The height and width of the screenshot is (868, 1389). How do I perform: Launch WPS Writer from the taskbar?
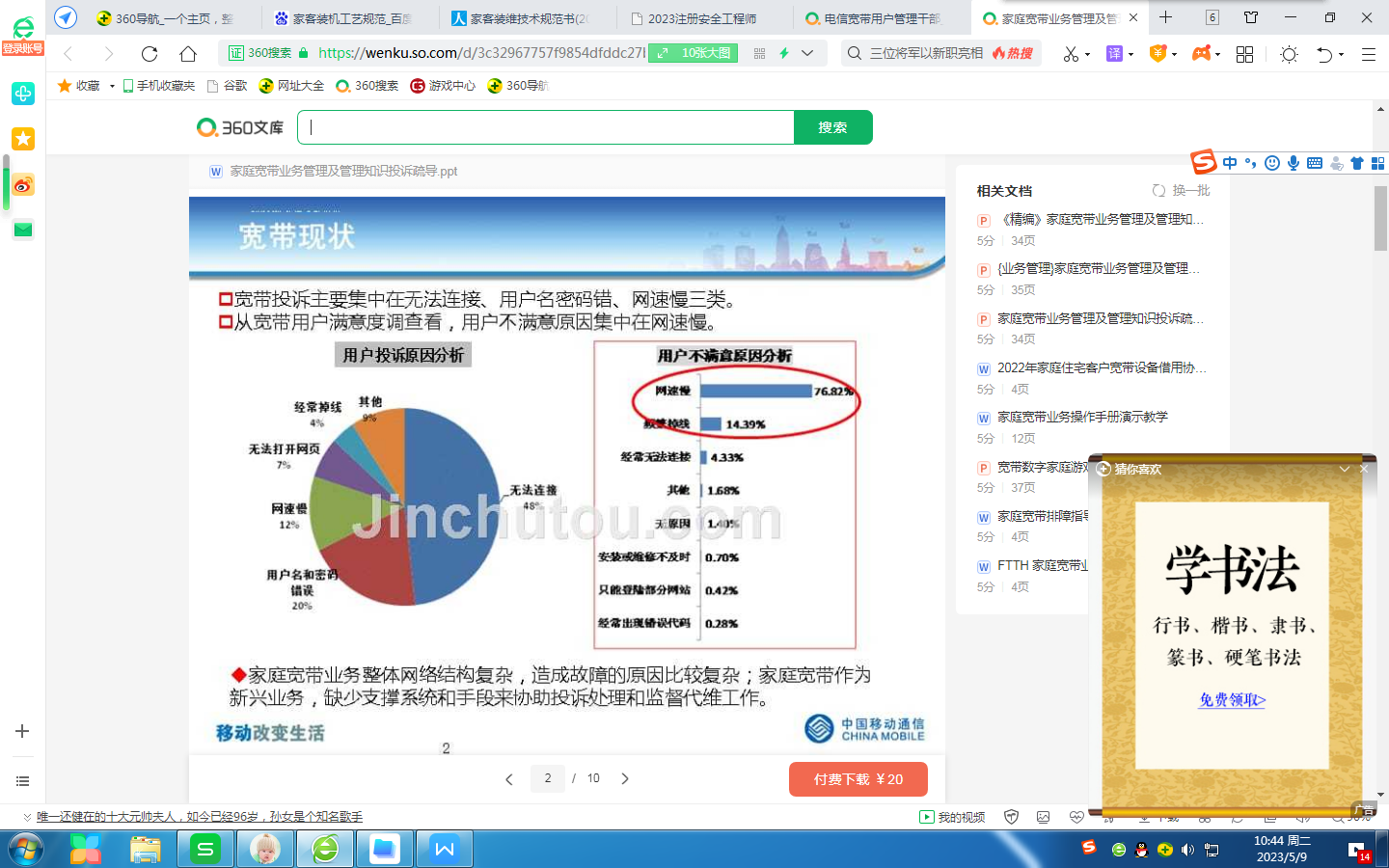coord(445,849)
